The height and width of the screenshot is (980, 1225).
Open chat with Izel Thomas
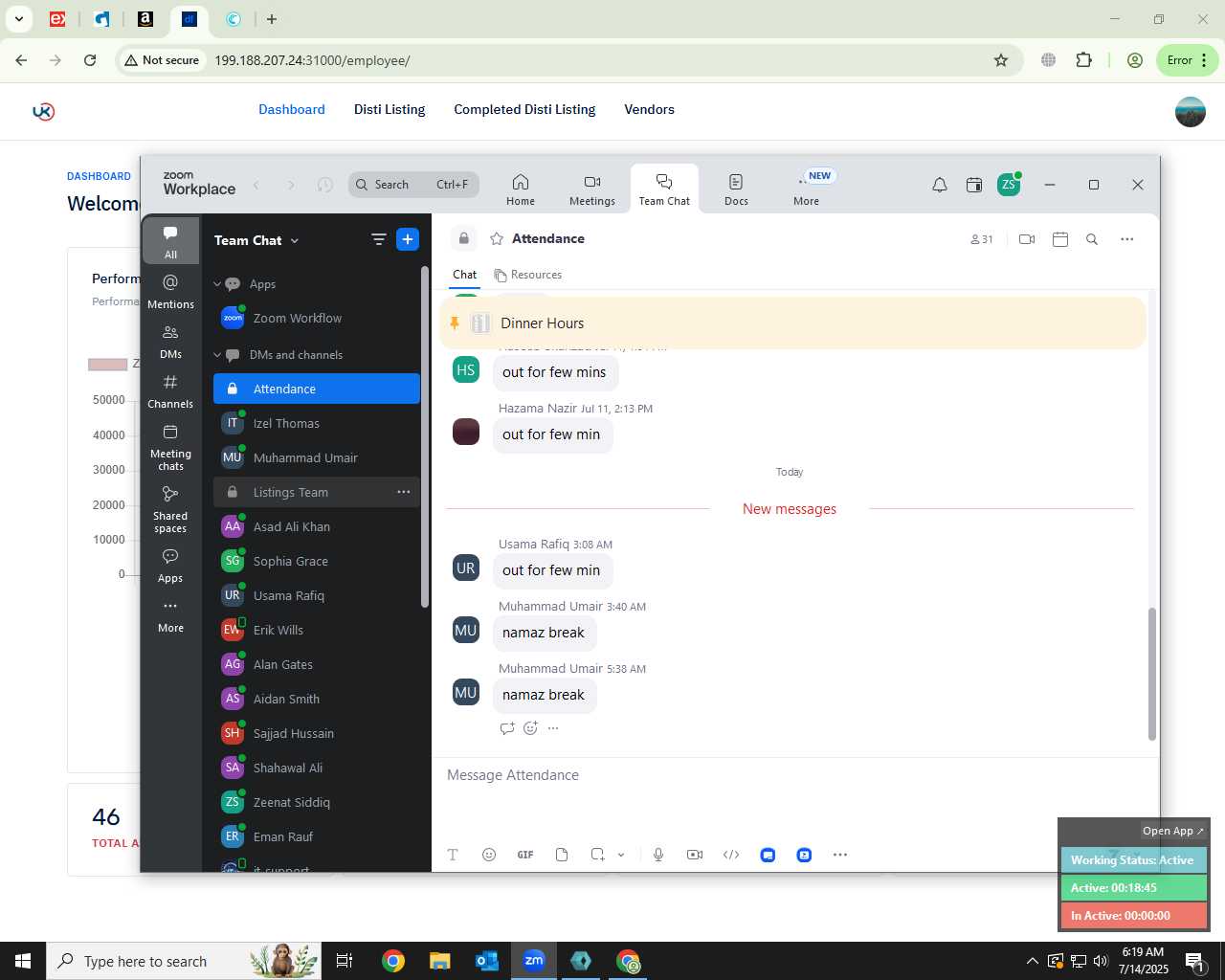(x=316, y=423)
